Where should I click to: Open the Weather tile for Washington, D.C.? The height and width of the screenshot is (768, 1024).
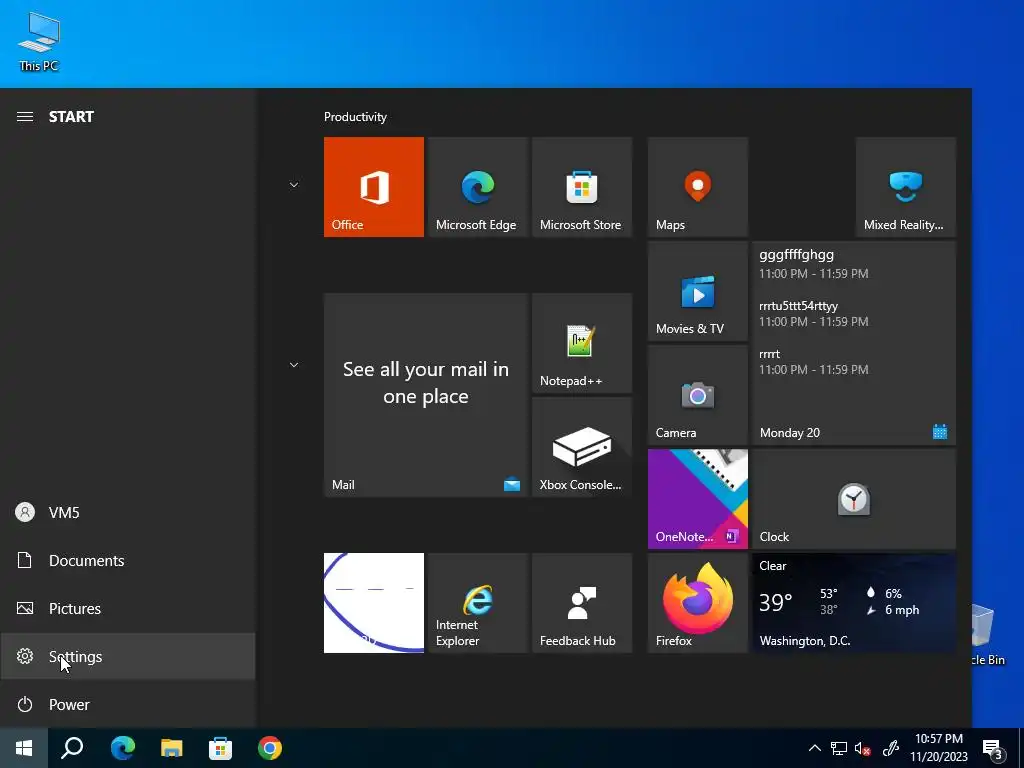[x=854, y=603]
